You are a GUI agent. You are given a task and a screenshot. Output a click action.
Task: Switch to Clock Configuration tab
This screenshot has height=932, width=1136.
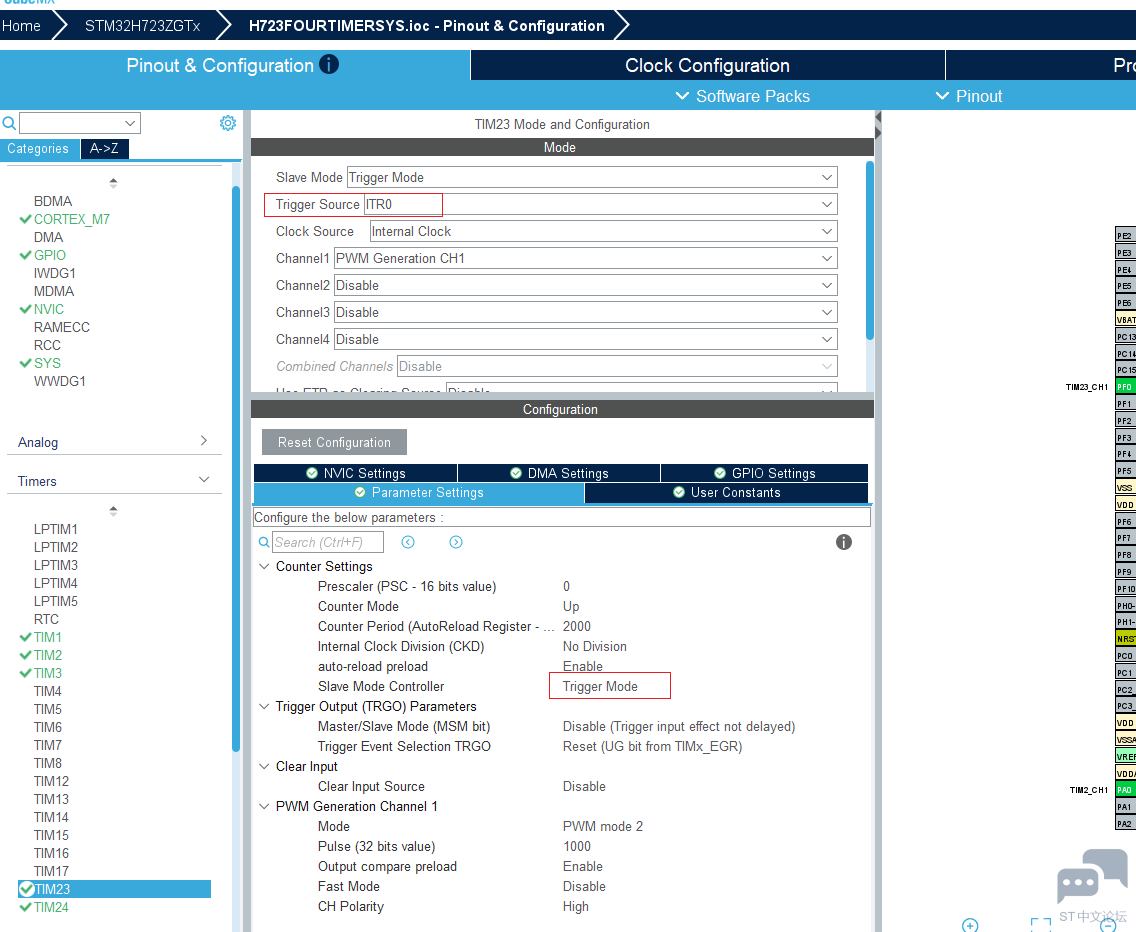pyautogui.click(x=707, y=65)
